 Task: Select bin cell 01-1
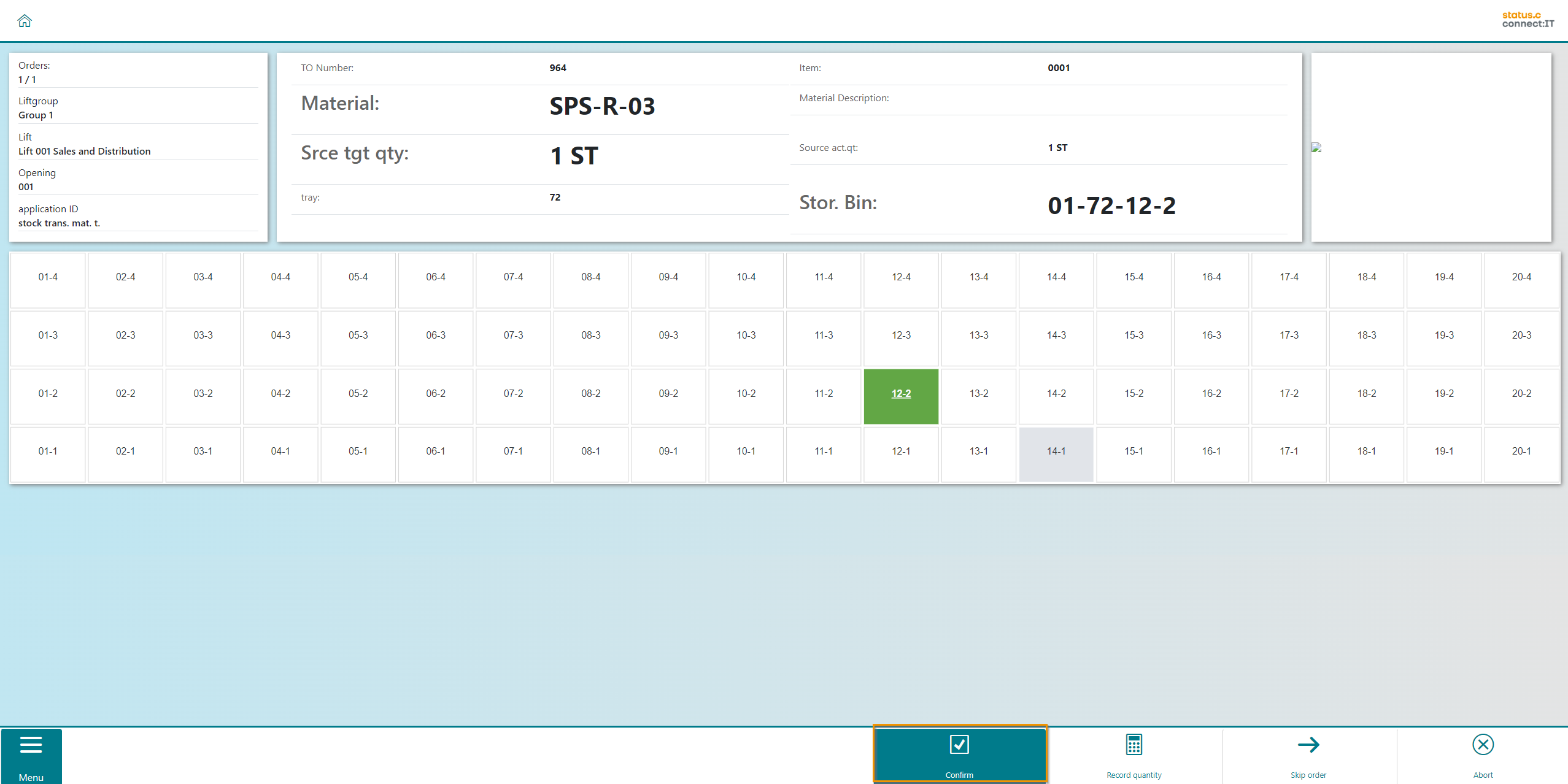48,452
